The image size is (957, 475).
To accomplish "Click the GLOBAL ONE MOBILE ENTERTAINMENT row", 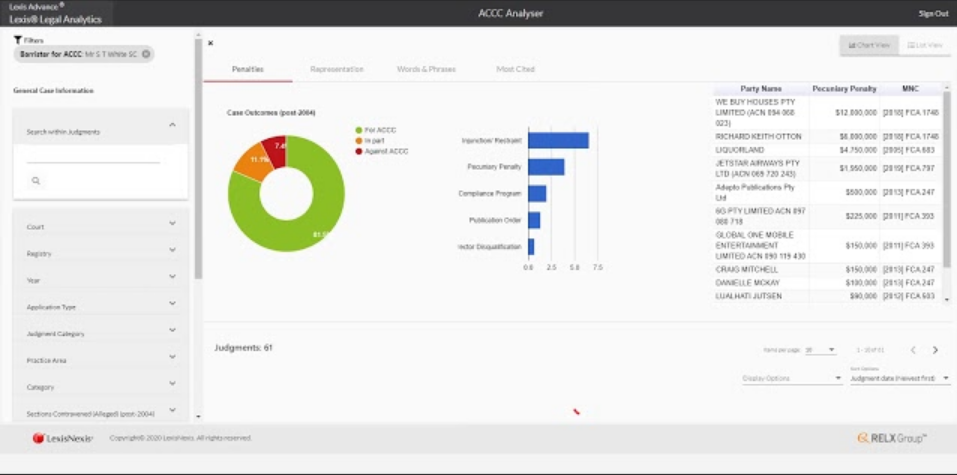I will click(x=827, y=245).
